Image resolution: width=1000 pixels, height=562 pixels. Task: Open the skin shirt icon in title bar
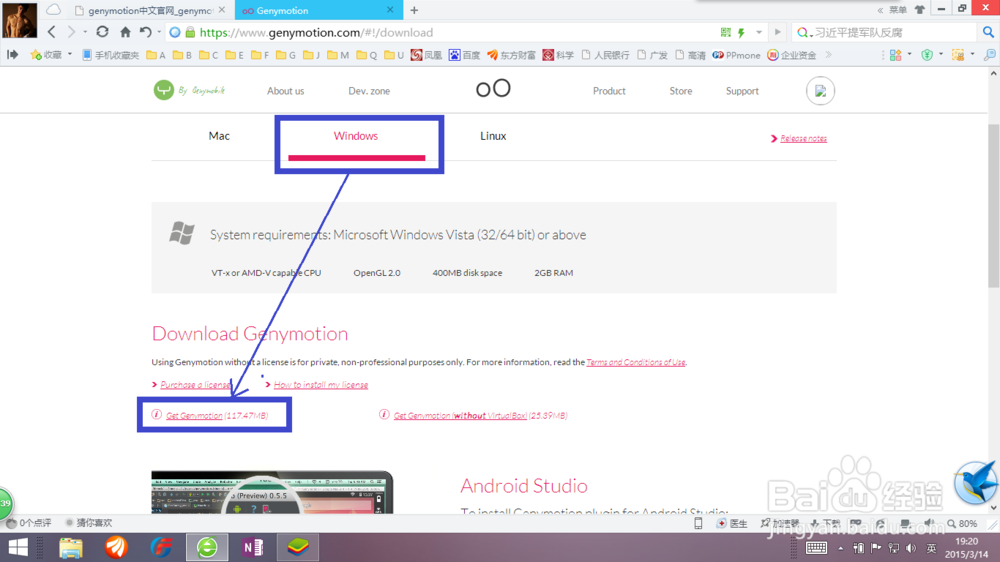tap(919, 10)
